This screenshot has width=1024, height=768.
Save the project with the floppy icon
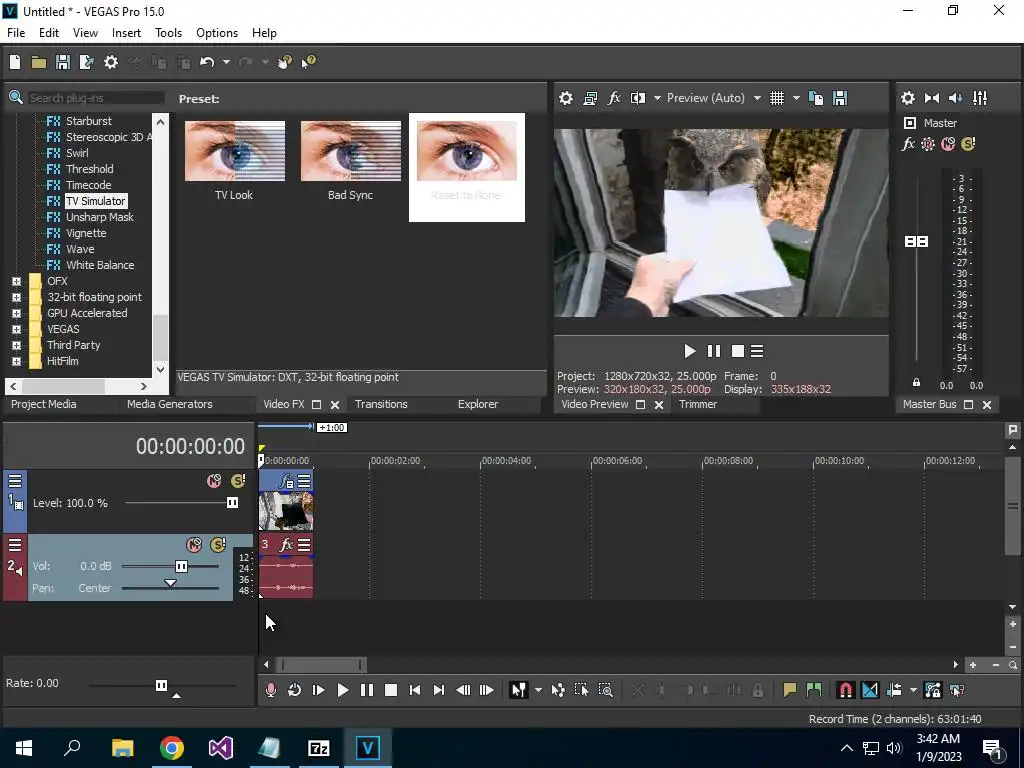pyautogui.click(x=63, y=62)
